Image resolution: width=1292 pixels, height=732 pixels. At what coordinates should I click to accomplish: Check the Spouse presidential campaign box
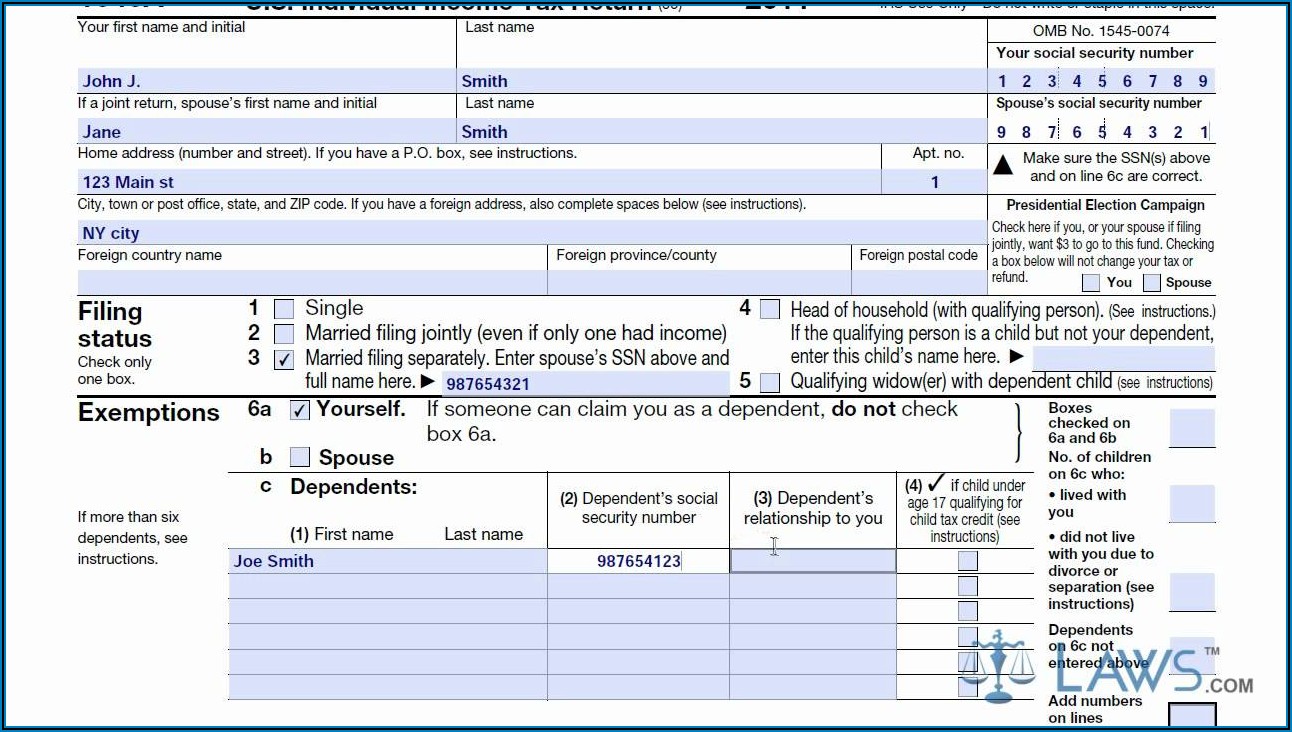click(1152, 283)
